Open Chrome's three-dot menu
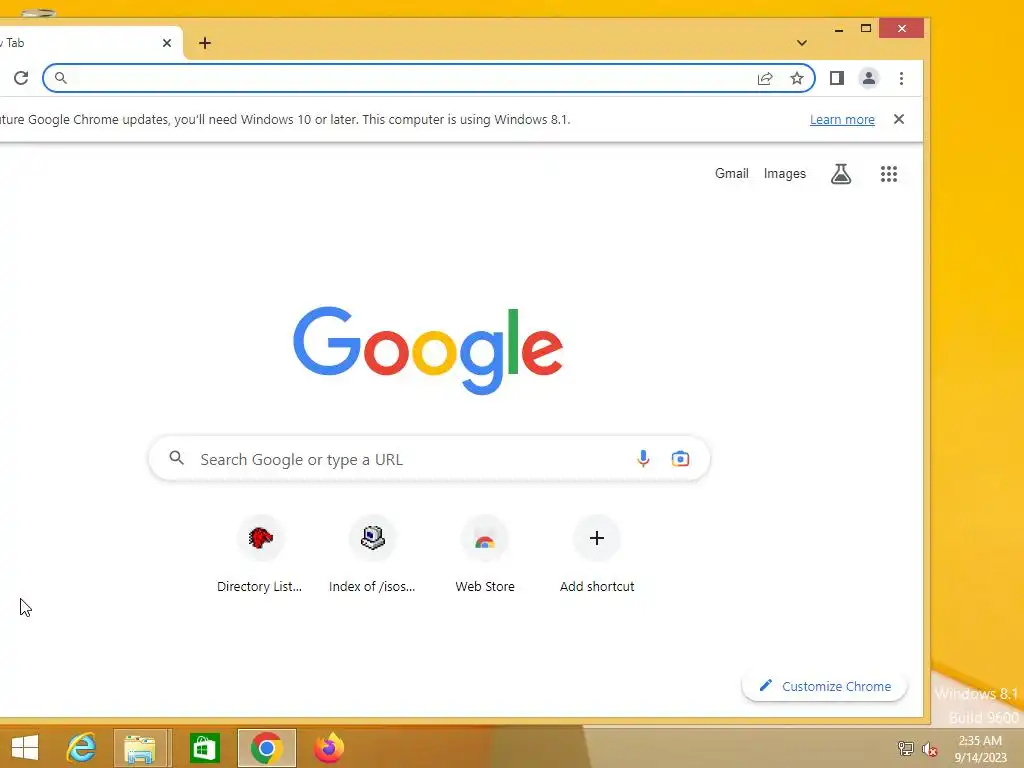The height and width of the screenshot is (768, 1024). [901, 78]
